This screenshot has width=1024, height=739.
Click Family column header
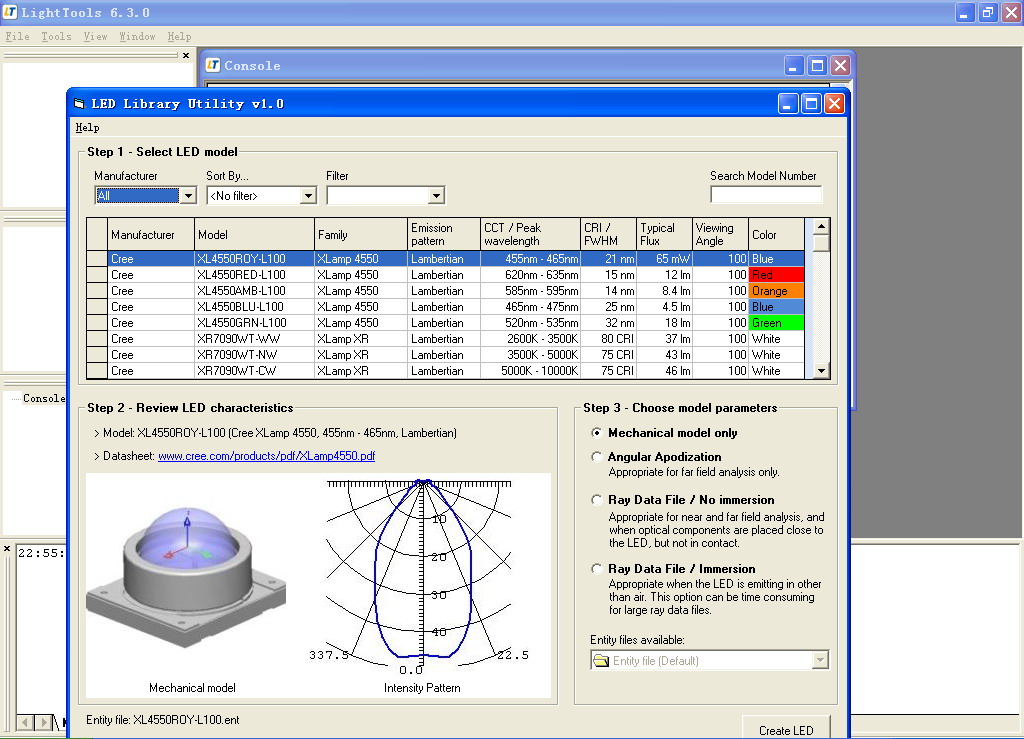(x=360, y=234)
